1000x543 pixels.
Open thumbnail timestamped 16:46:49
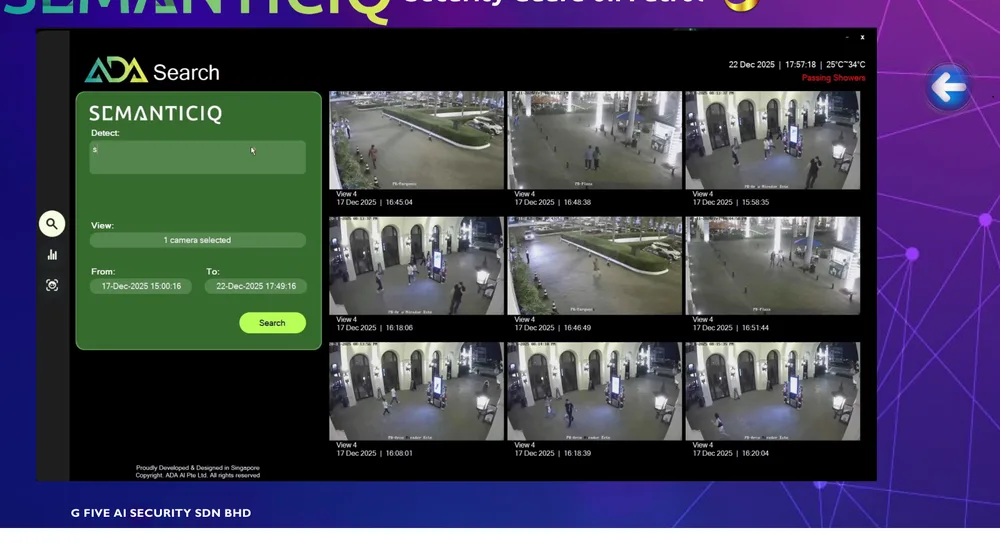[594, 265]
